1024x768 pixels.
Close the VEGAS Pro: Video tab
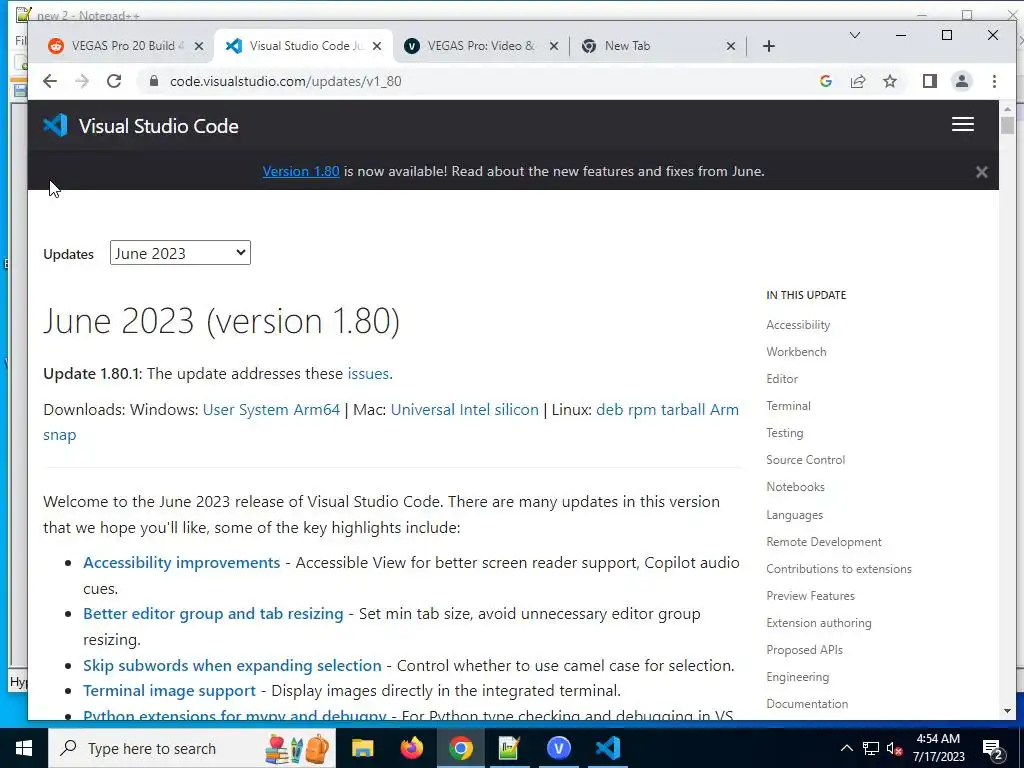pyautogui.click(x=554, y=46)
